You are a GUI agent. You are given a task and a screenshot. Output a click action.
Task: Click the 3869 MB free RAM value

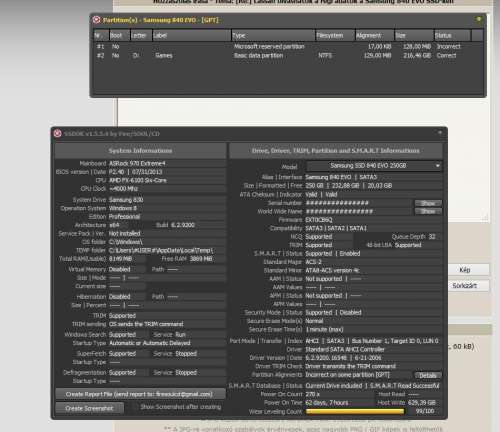pos(201,259)
